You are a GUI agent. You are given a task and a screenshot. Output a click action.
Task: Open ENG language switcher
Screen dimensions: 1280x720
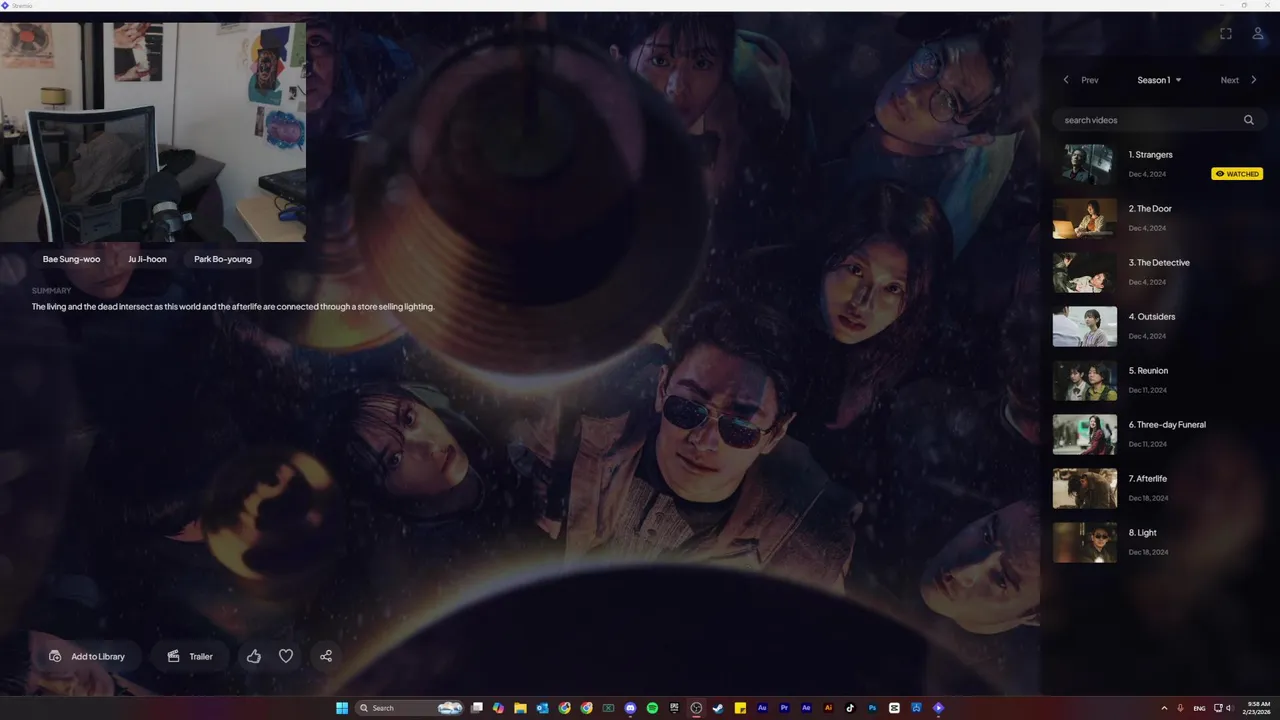click(1199, 708)
